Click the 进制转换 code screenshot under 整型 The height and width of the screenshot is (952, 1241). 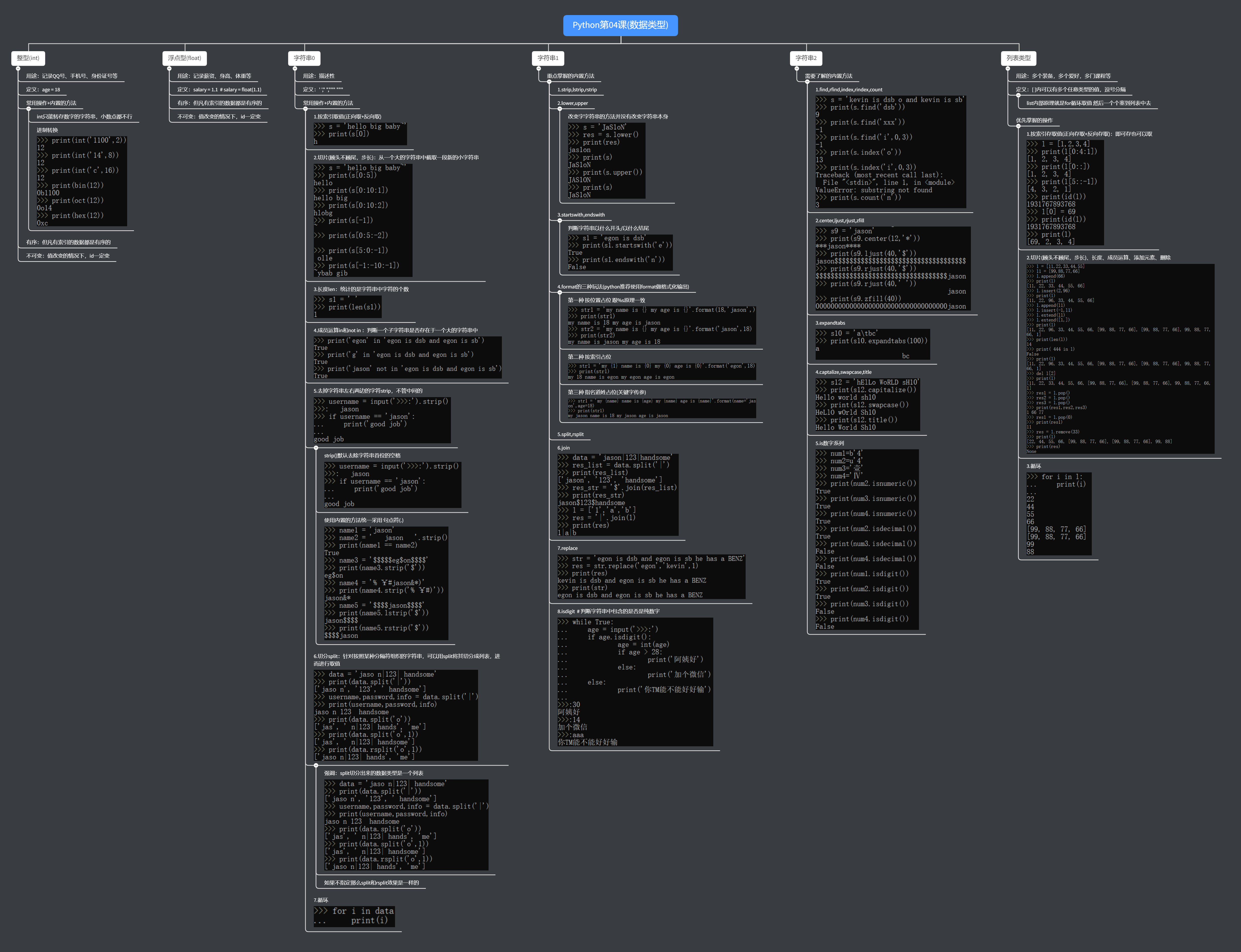coord(82,181)
